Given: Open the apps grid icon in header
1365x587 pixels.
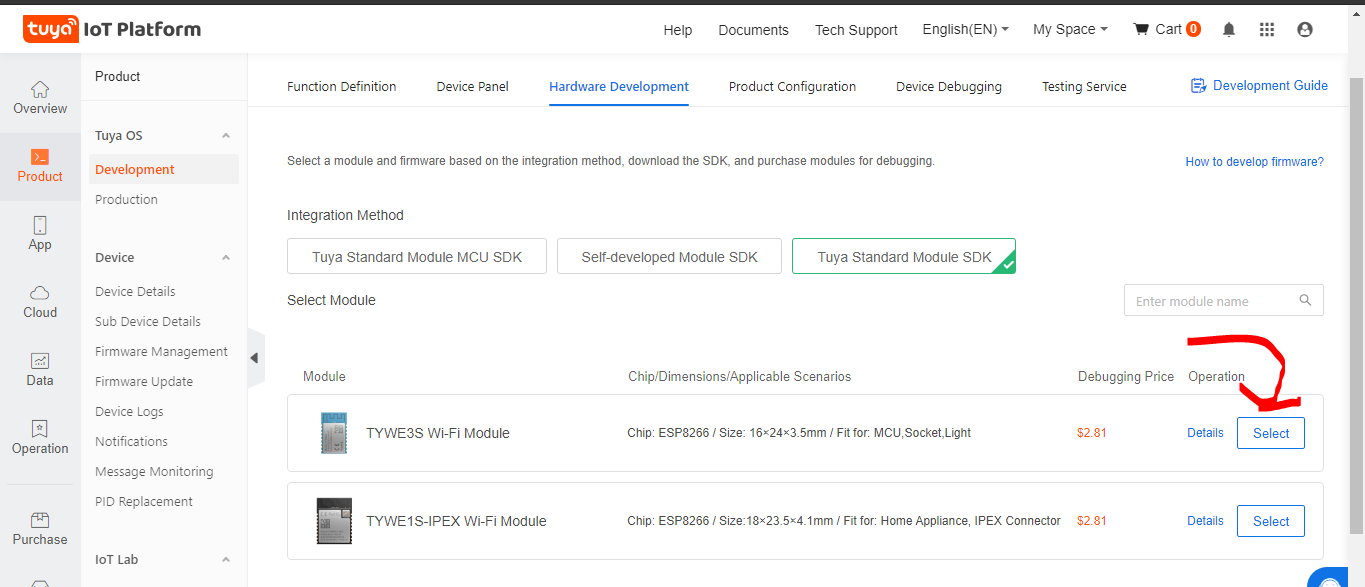Looking at the screenshot, I should [x=1267, y=30].
